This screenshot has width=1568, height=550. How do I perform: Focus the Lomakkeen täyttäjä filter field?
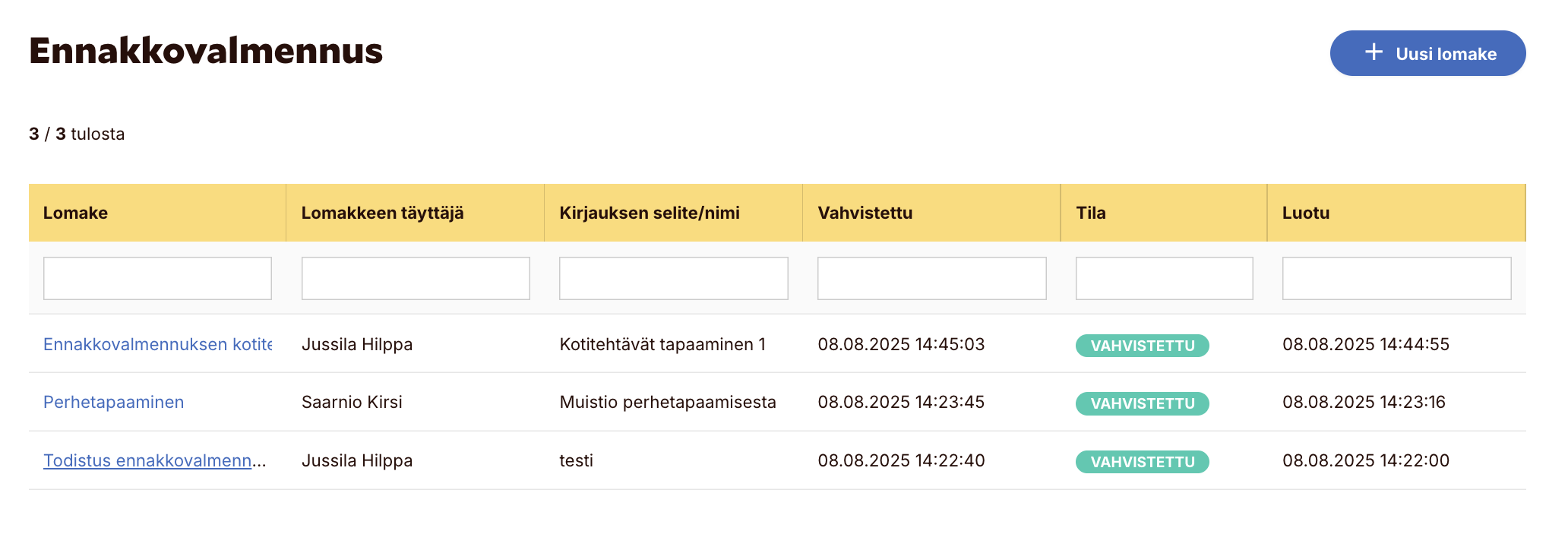pos(416,278)
